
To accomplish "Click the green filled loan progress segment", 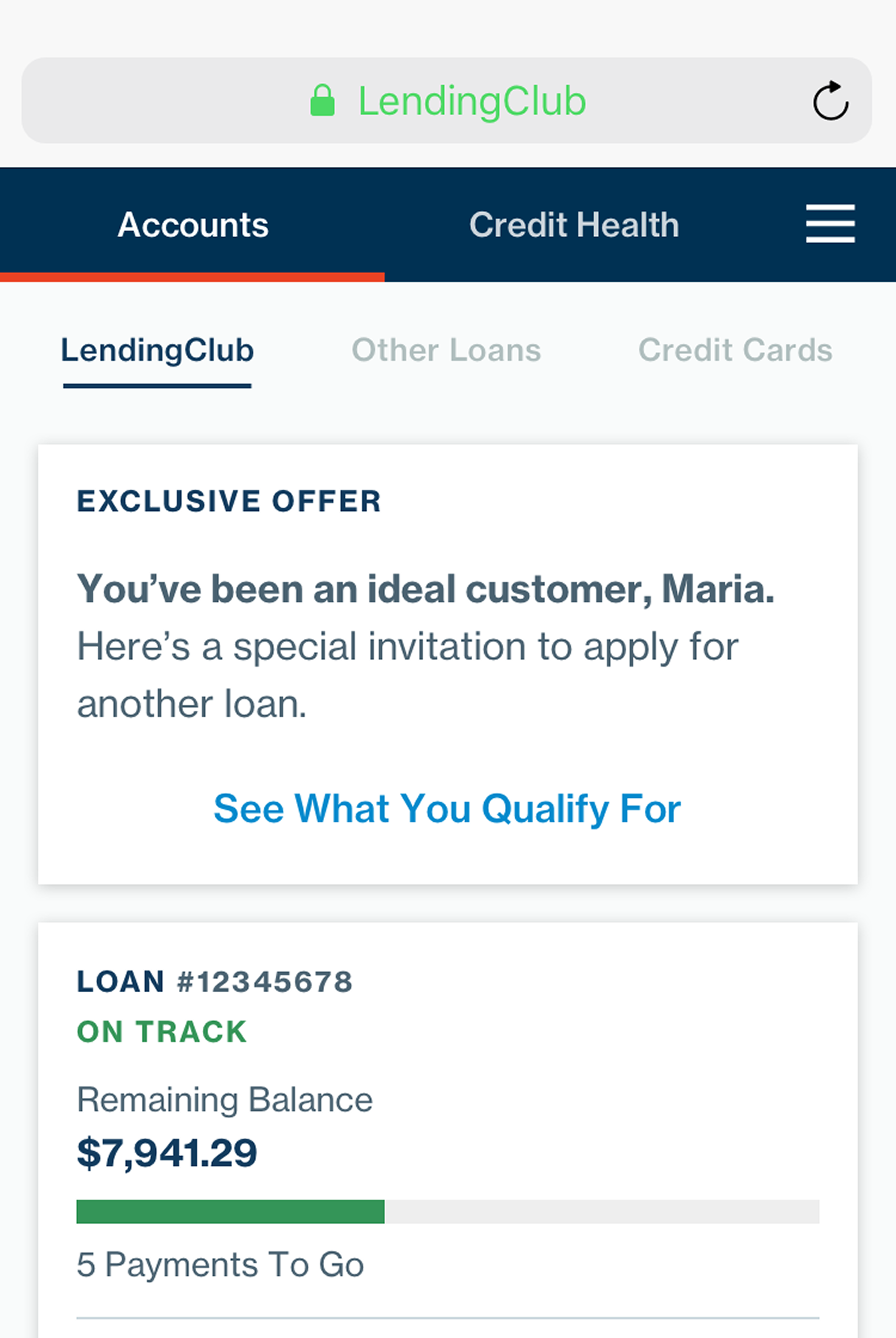I will click(x=230, y=1212).
